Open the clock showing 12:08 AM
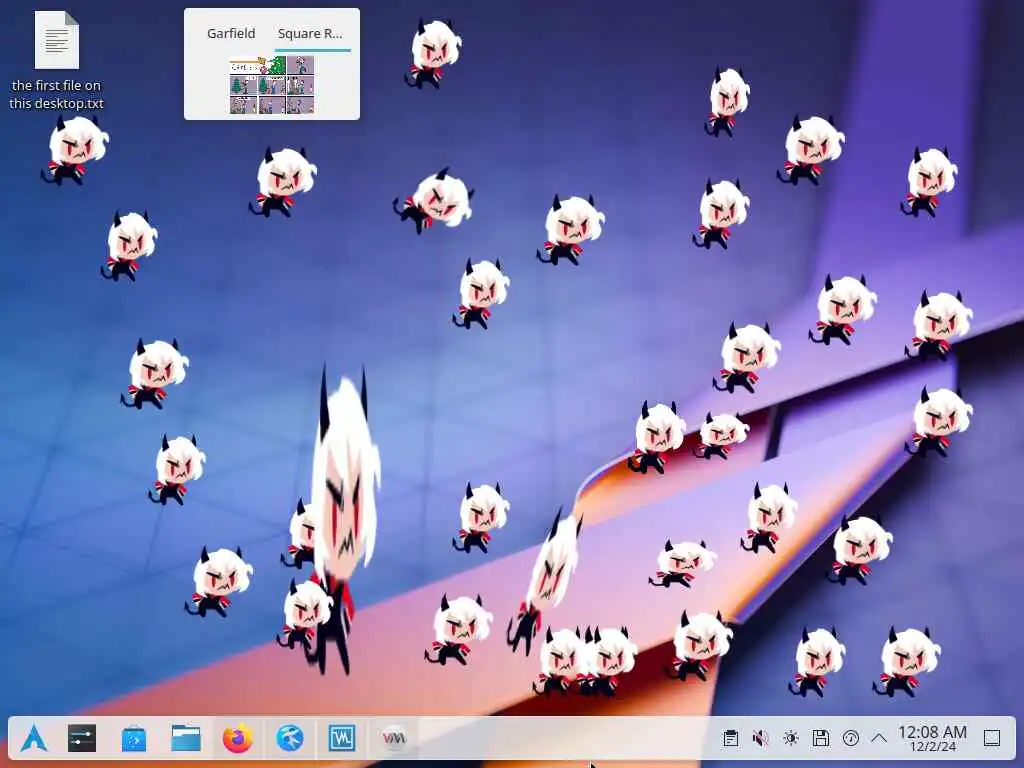 (933, 739)
